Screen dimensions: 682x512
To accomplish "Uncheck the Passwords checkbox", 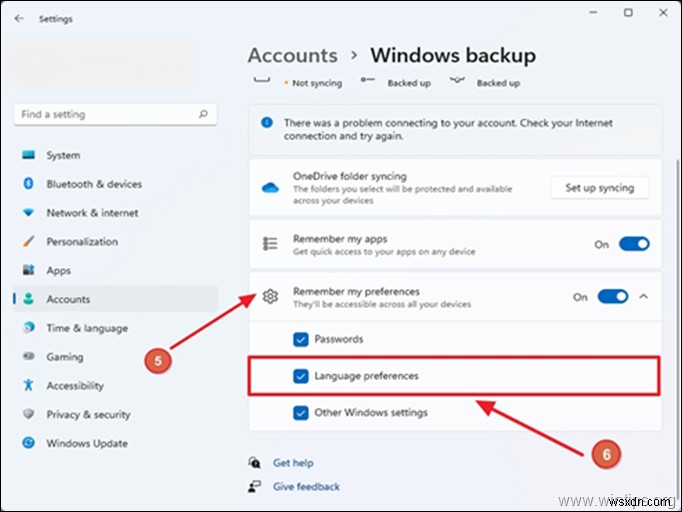I will (x=301, y=339).
